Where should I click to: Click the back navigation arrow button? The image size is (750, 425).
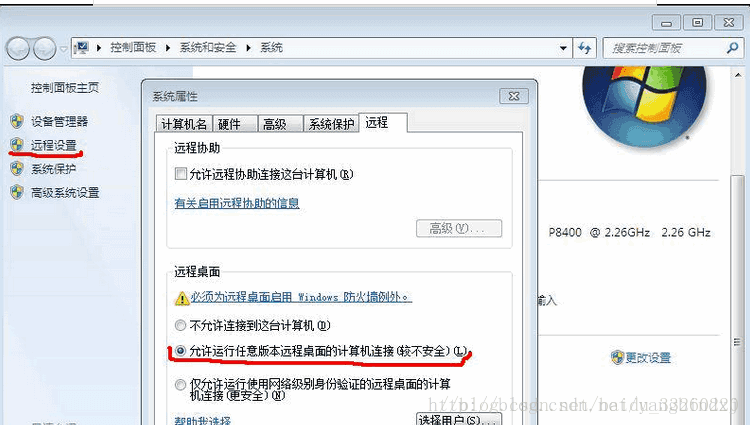pos(18,48)
